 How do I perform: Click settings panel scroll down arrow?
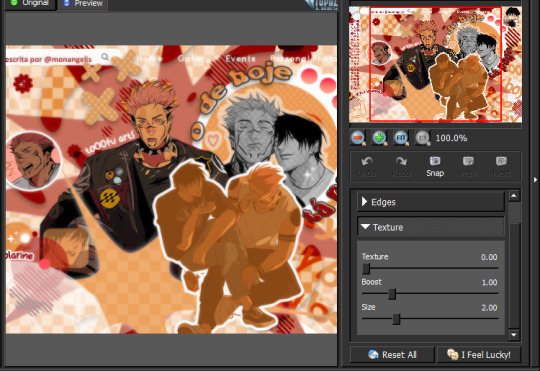click(514, 334)
